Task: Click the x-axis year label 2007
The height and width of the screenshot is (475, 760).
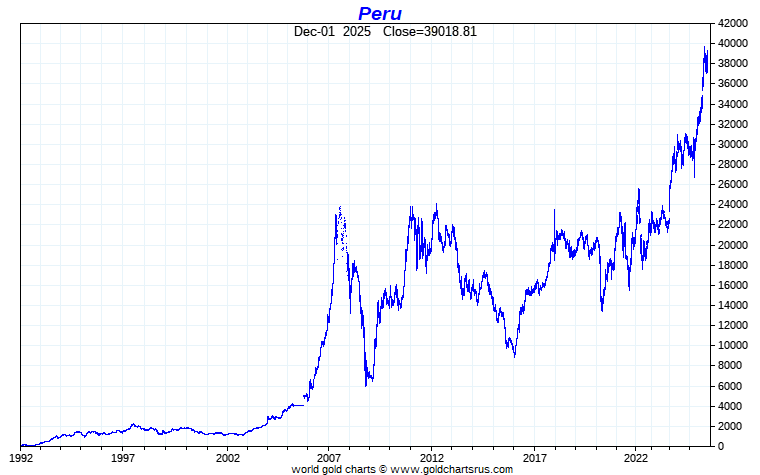Action: pyautogui.click(x=329, y=458)
